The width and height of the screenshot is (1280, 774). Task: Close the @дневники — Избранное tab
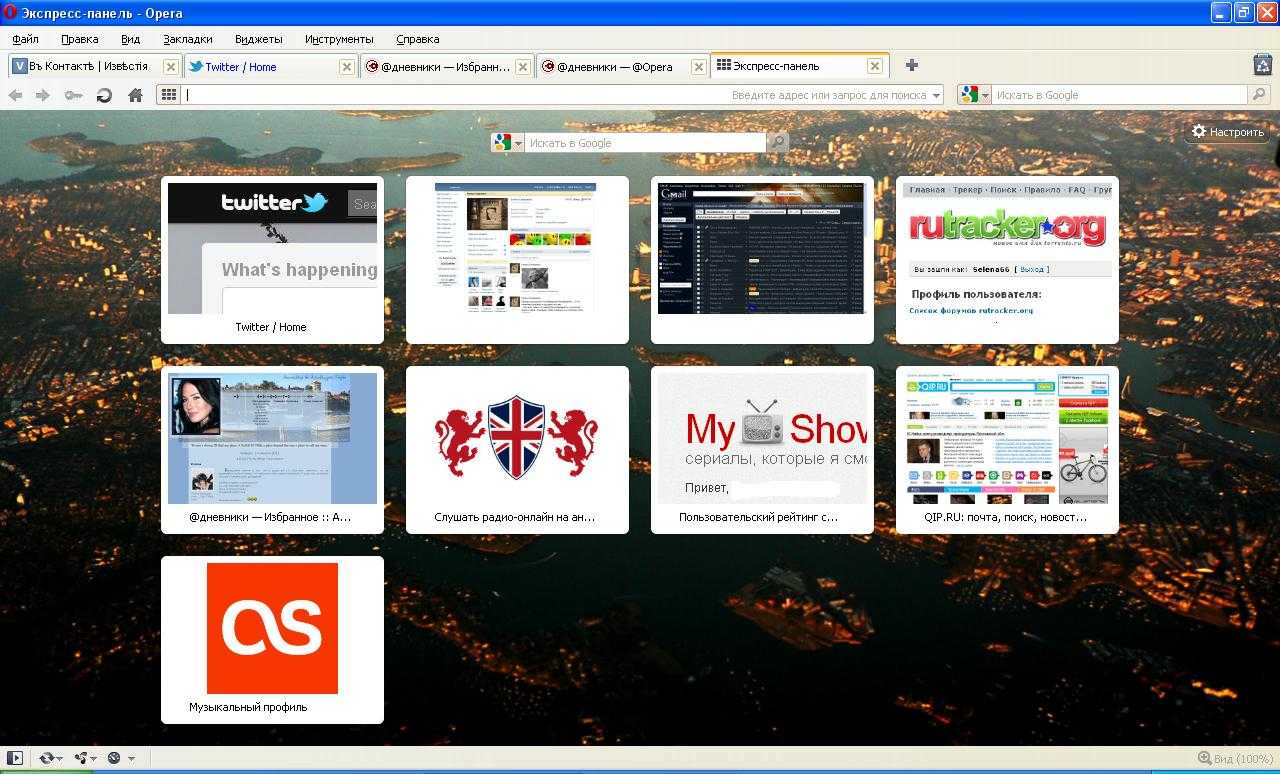pyautogui.click(x=523, y=67)
